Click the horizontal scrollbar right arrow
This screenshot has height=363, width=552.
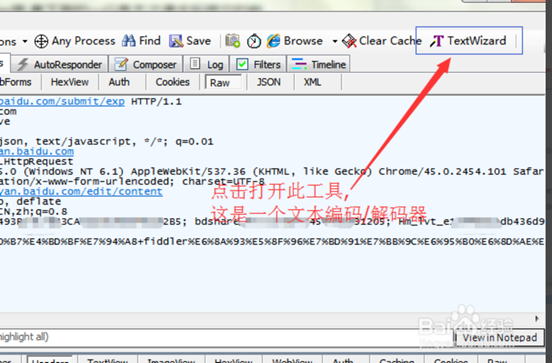537,319
